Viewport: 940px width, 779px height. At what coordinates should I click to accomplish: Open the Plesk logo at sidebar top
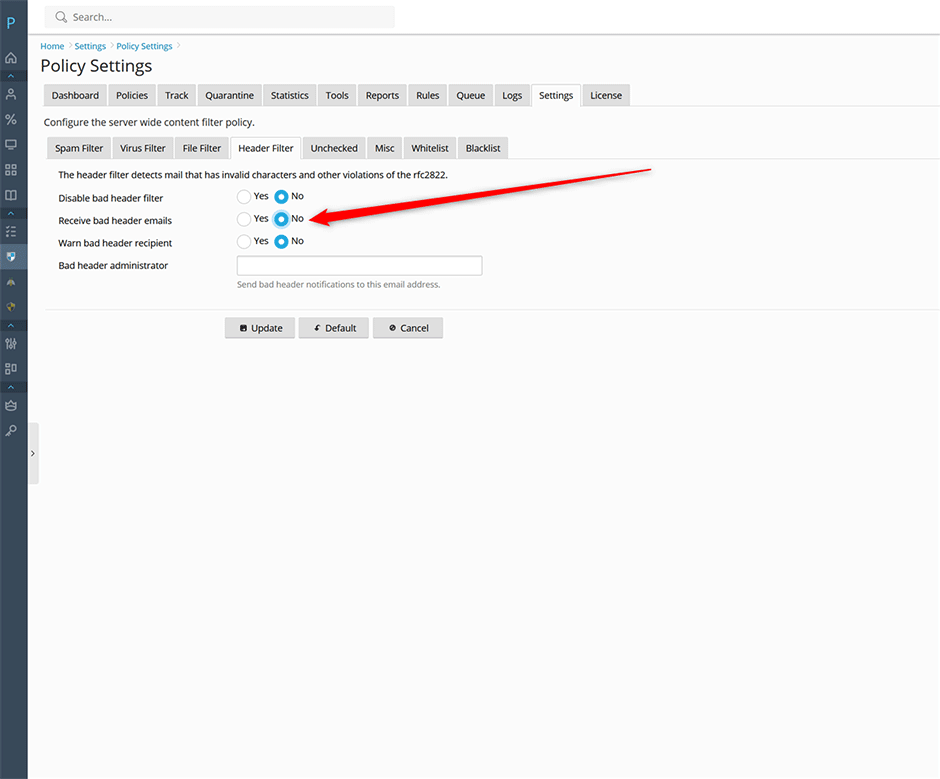tap(11, 23)
